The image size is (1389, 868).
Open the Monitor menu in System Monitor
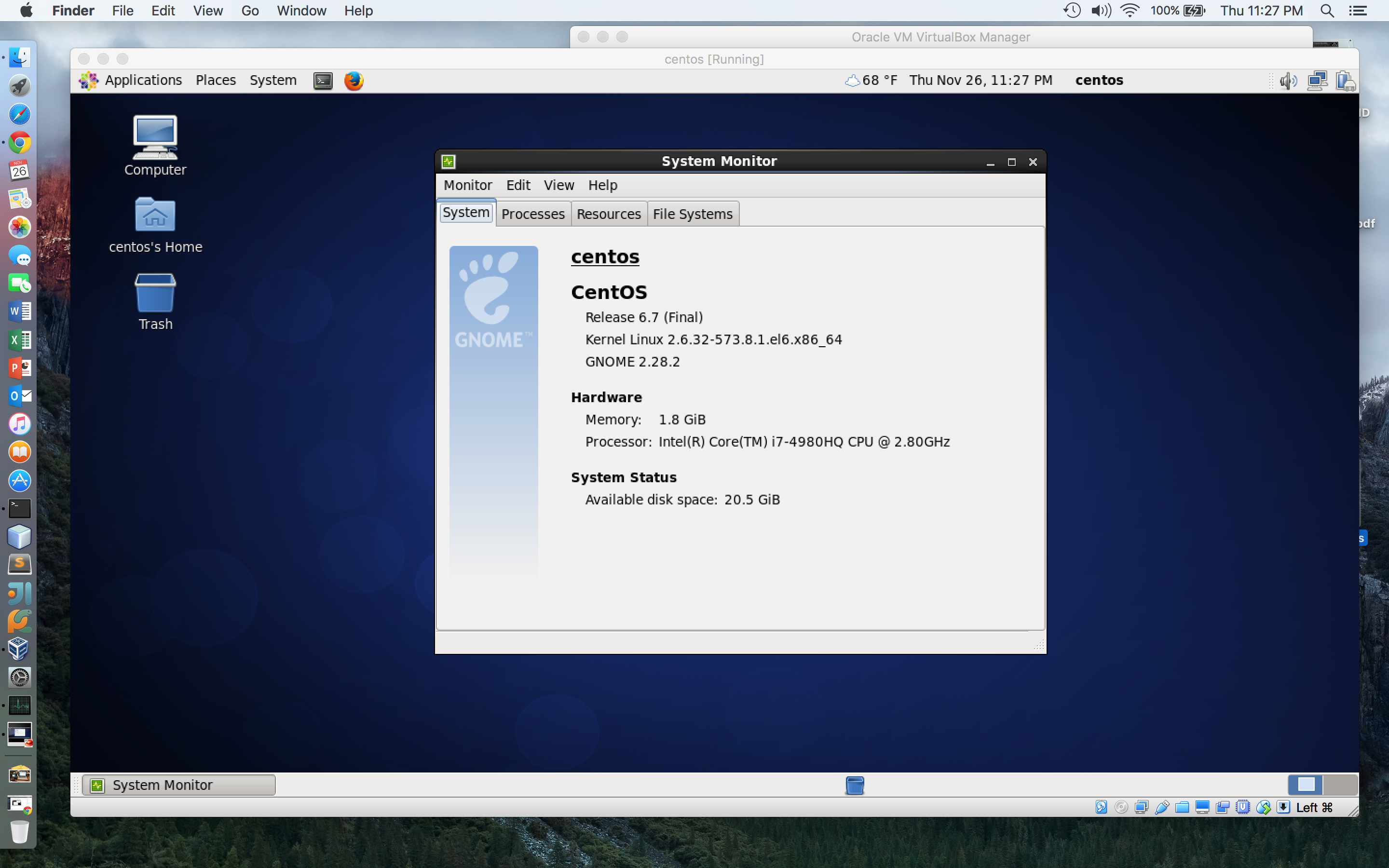(x=468, y=185)
